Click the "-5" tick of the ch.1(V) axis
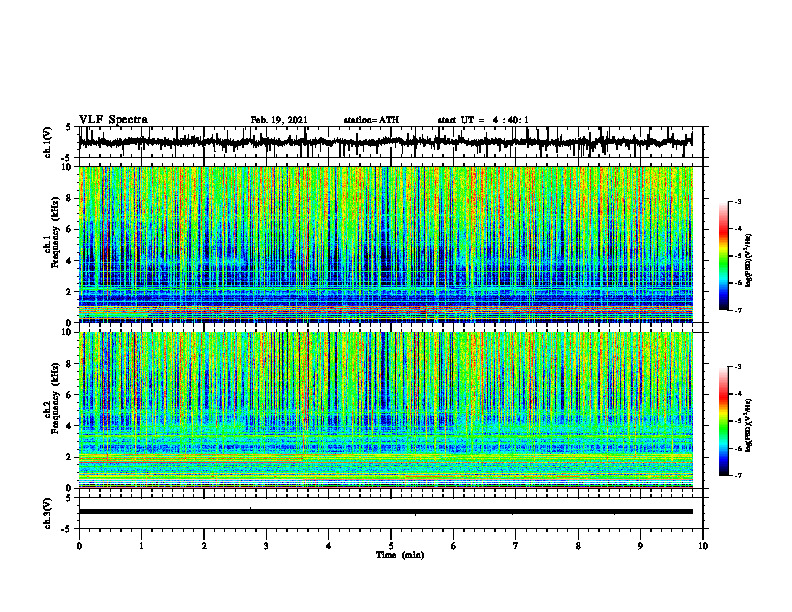 [67, 158]
